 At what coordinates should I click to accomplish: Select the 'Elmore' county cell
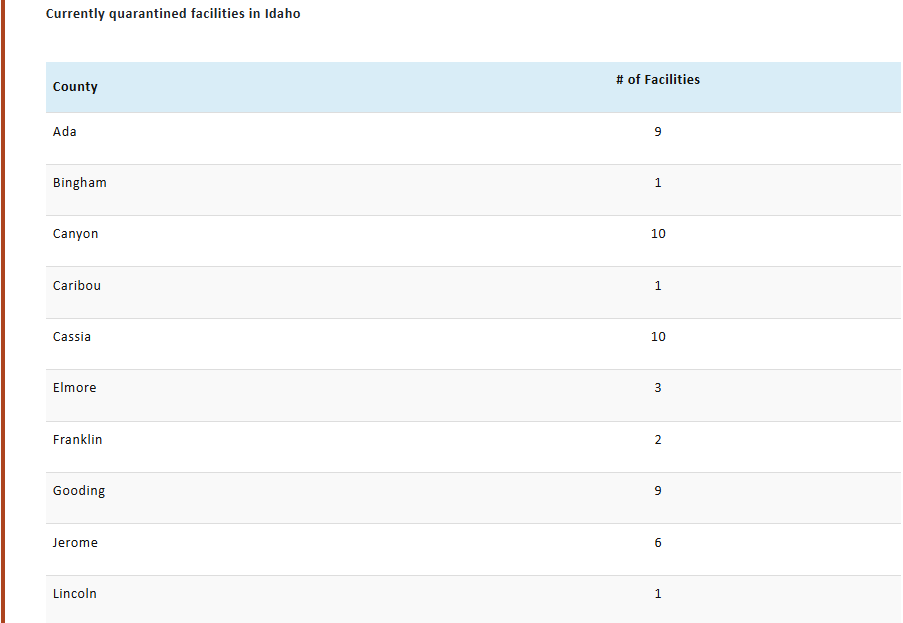click(74, 388)
